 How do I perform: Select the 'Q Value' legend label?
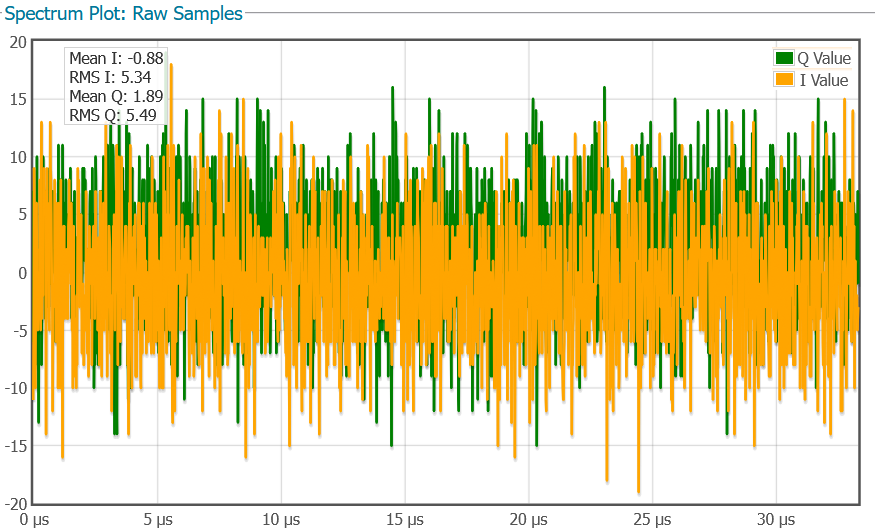pos(824,58)
